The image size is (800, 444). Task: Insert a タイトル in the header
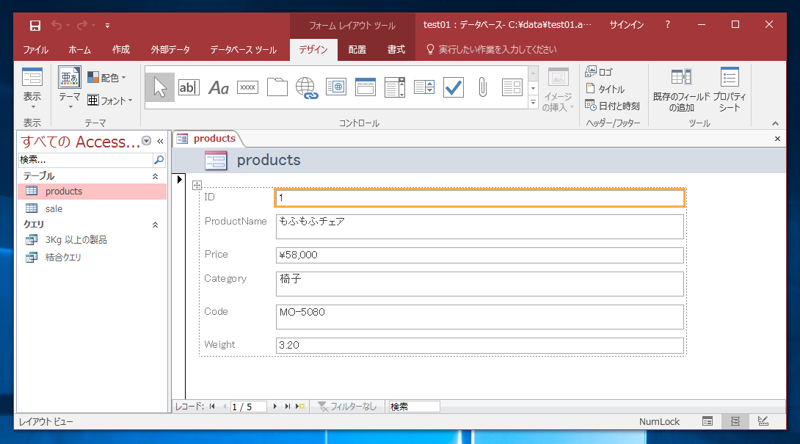pos(605,89)
